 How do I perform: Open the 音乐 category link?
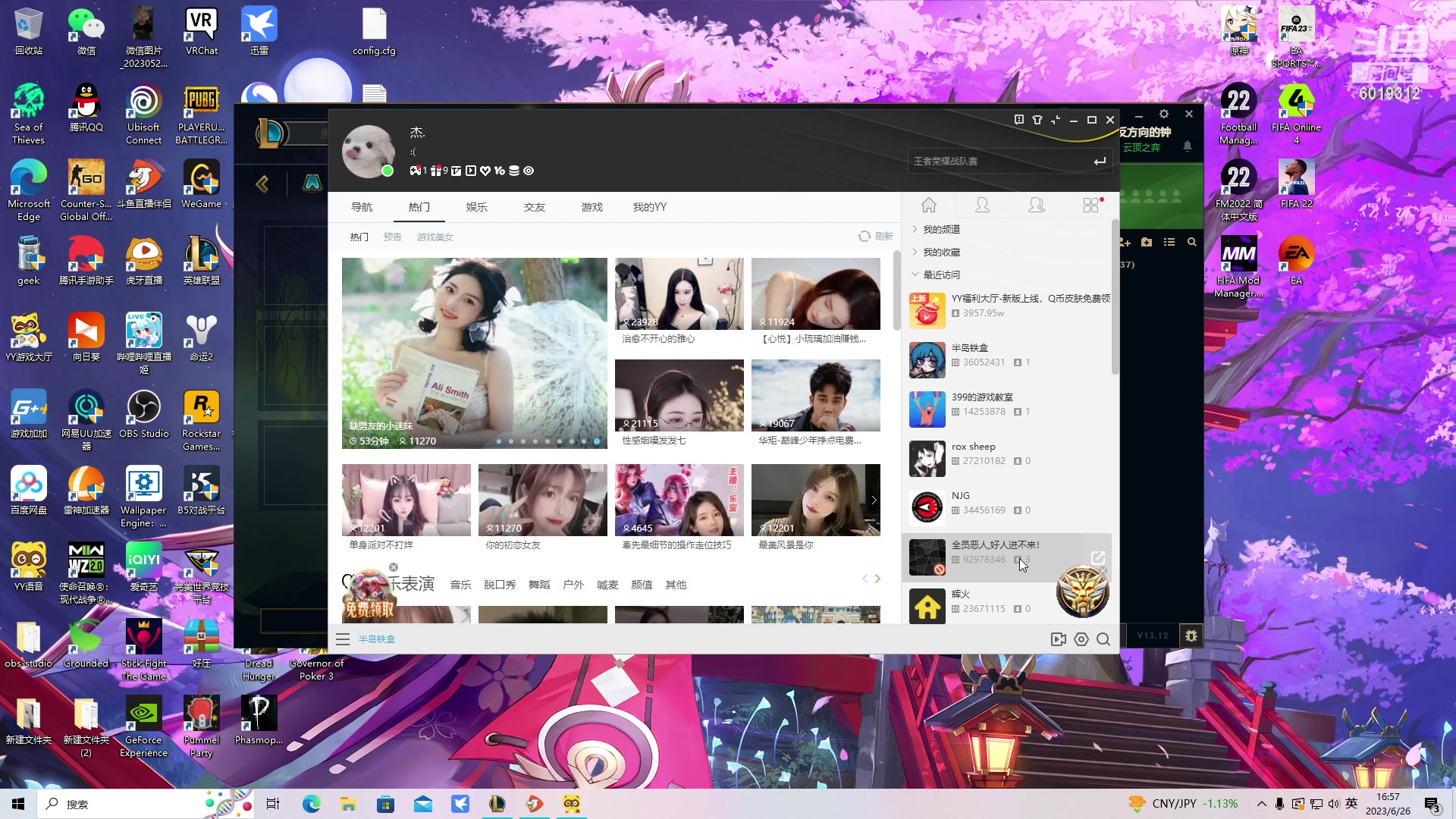click(x=460, y=585)
